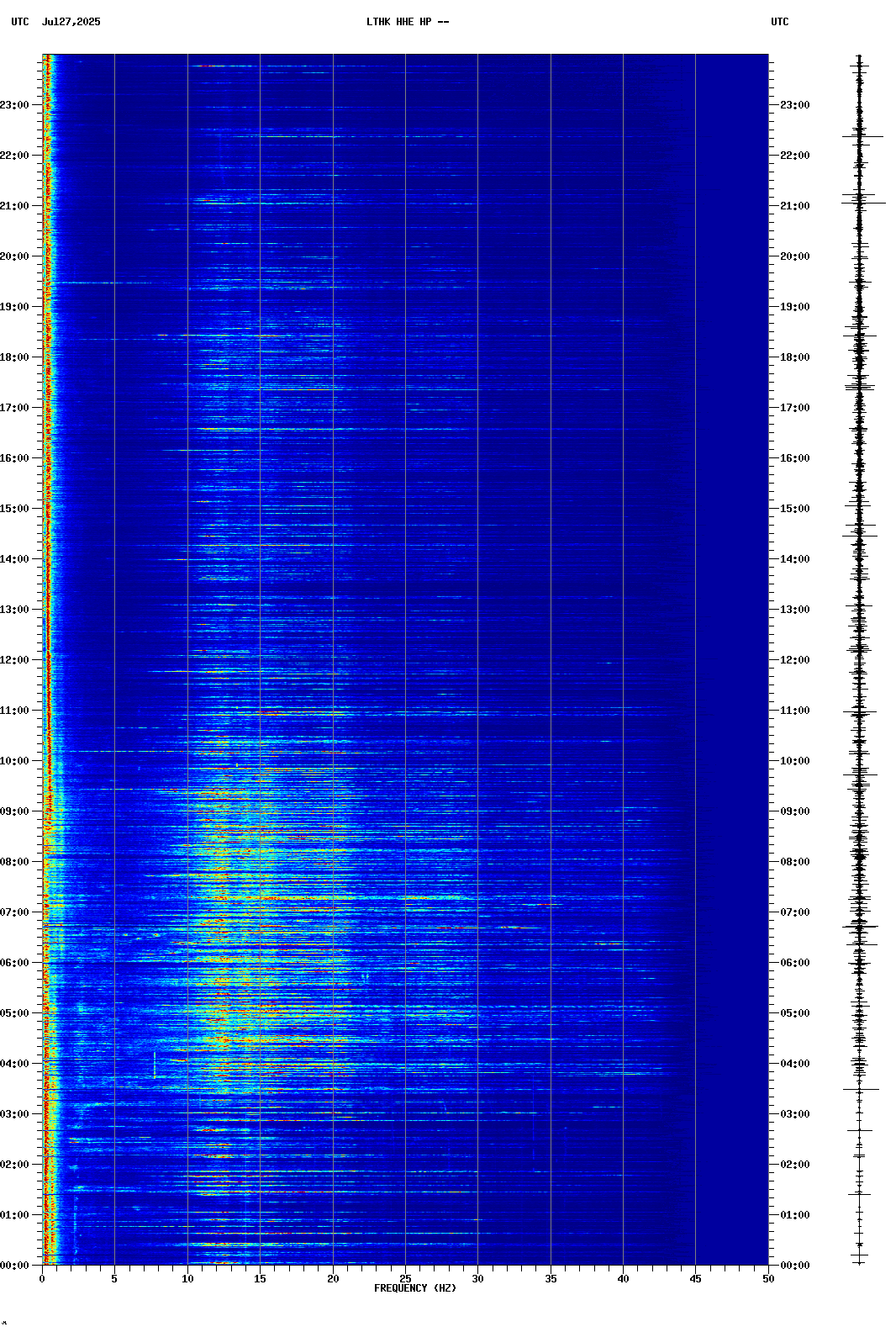
Task: Click the 15 Hz tick label
Action: pyautogui.click(x=260, y=1279)
